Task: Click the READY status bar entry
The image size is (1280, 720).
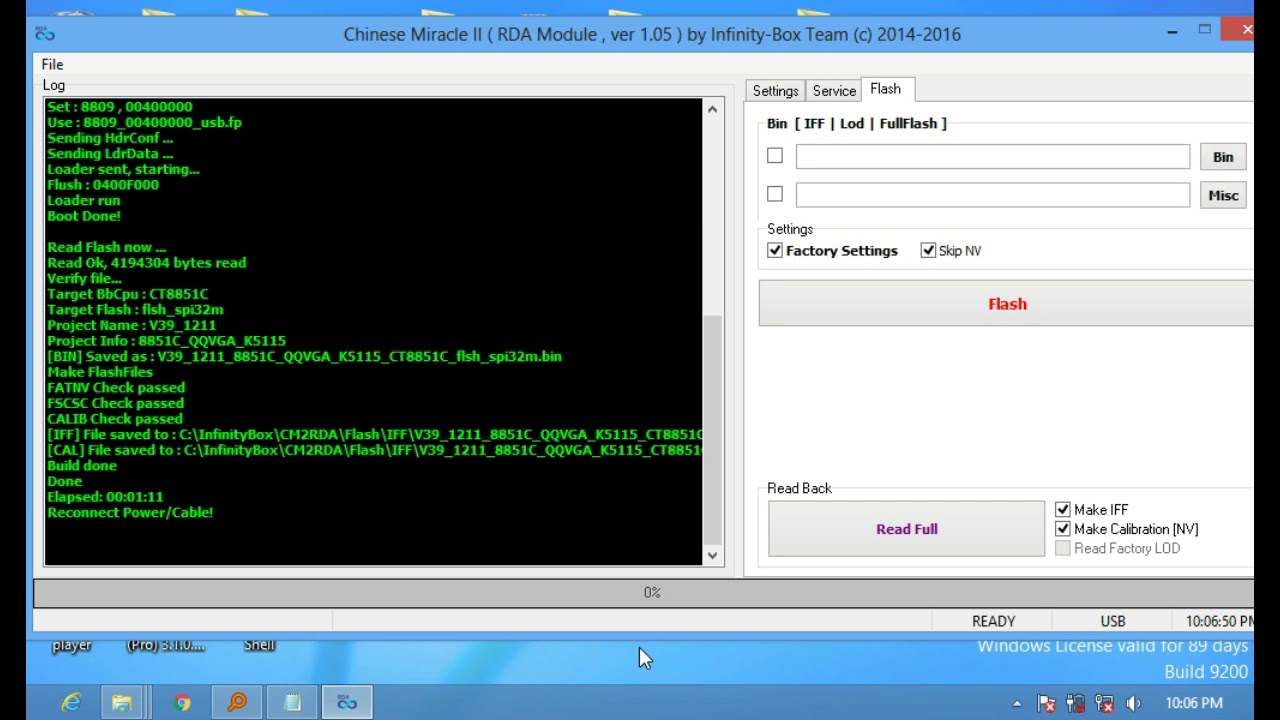Action: (993, 621)
